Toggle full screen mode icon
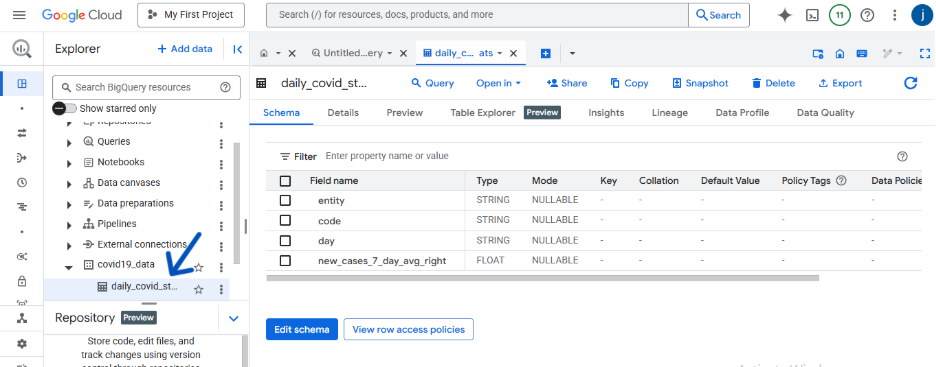The image size is (936, 367). pyautogui.click(x=925, y=53)
